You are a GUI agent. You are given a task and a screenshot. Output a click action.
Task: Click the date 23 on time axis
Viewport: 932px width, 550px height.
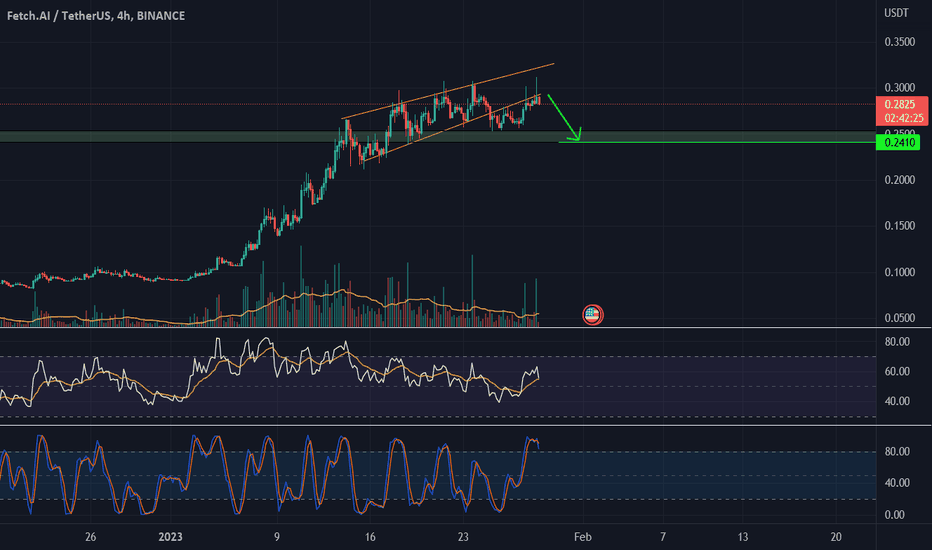click(463, 537)
